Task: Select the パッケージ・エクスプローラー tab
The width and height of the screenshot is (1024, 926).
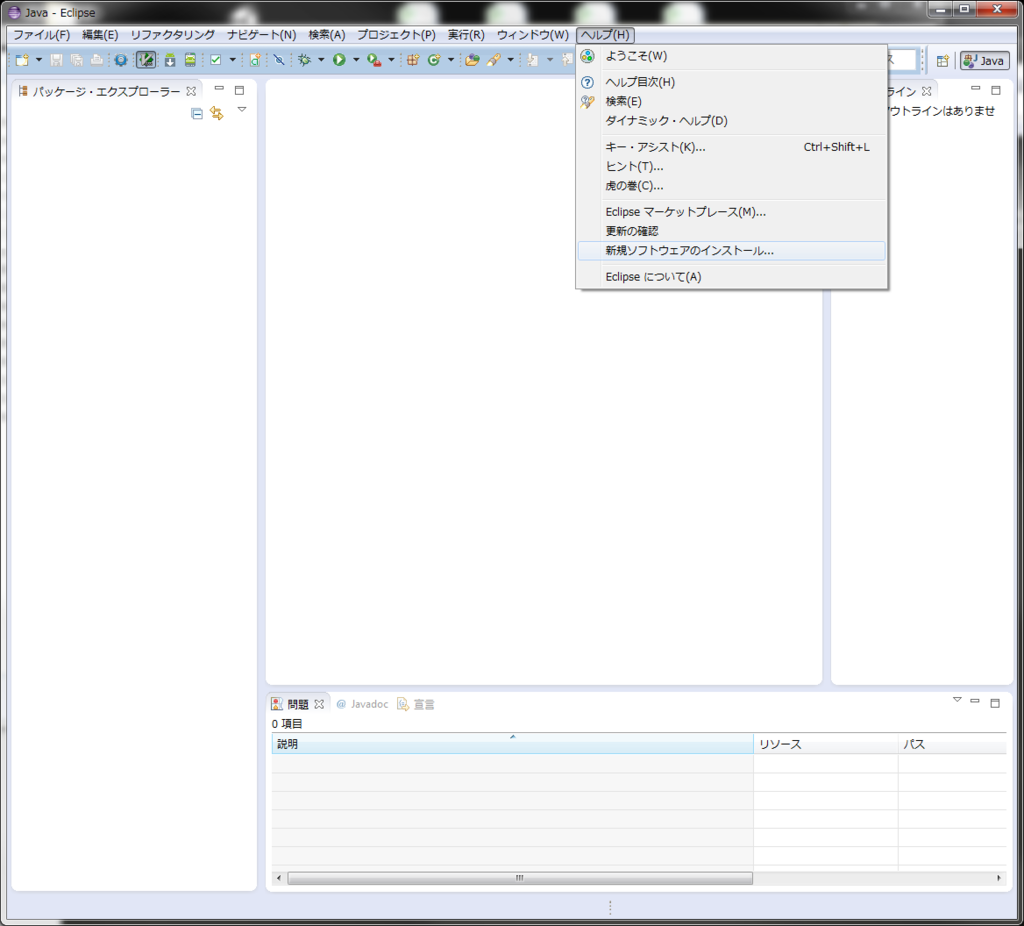Action: [x=106, y=91]
